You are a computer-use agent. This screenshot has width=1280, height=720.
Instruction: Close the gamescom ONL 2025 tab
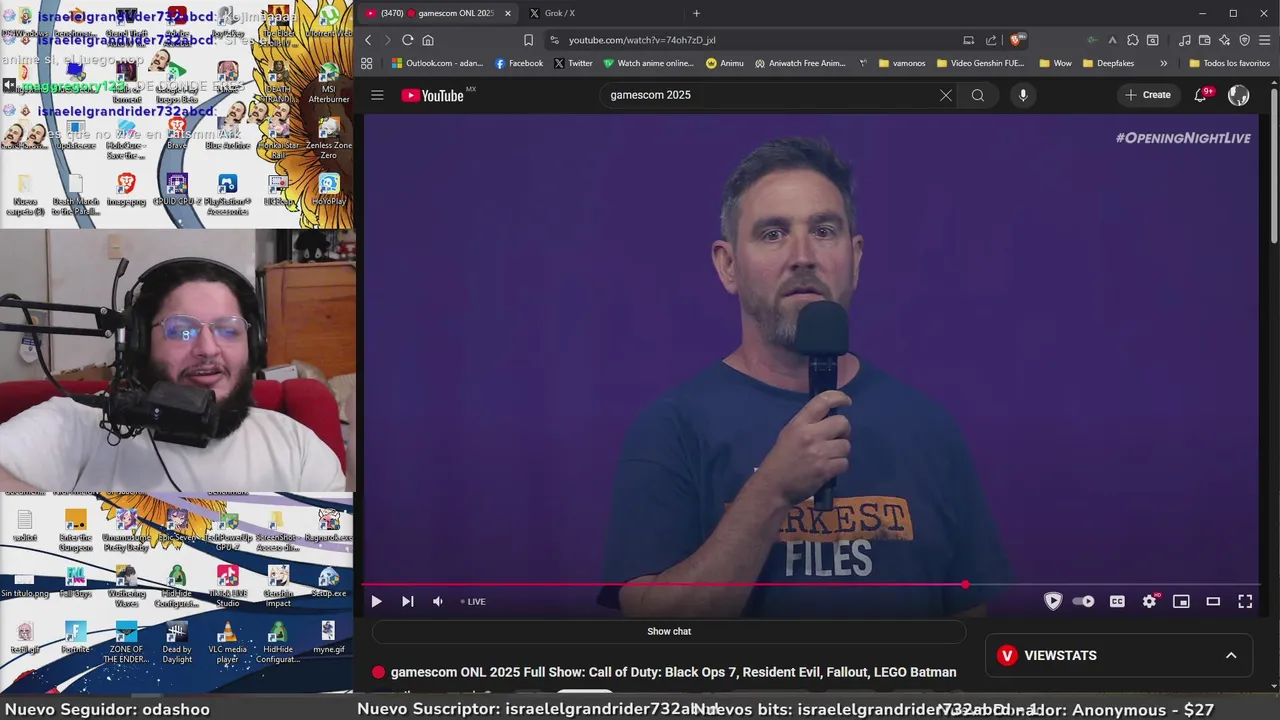click(x=507, y=13)
